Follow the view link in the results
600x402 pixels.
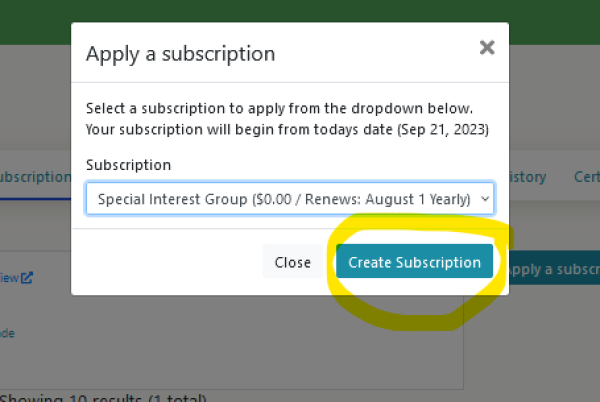pyautogui.click(x=9, y=278)
